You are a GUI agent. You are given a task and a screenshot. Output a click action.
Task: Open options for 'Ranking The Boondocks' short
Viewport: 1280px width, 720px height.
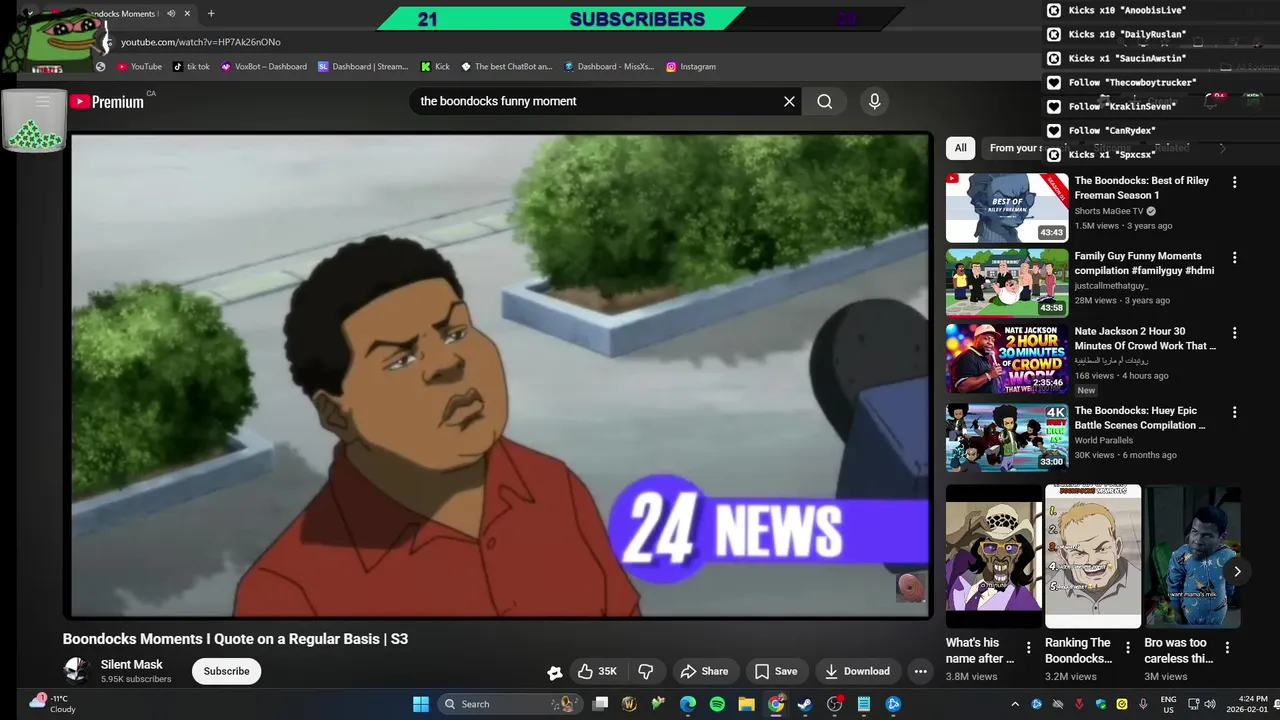tap(1128, 648)
